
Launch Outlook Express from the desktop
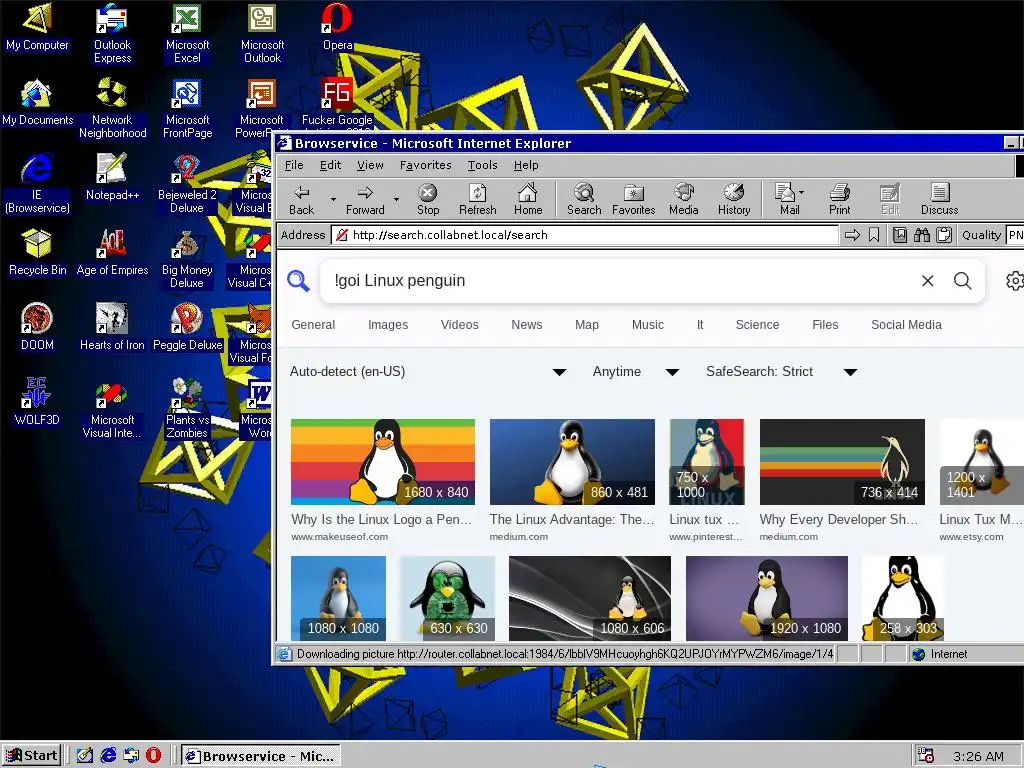point(112,33)
